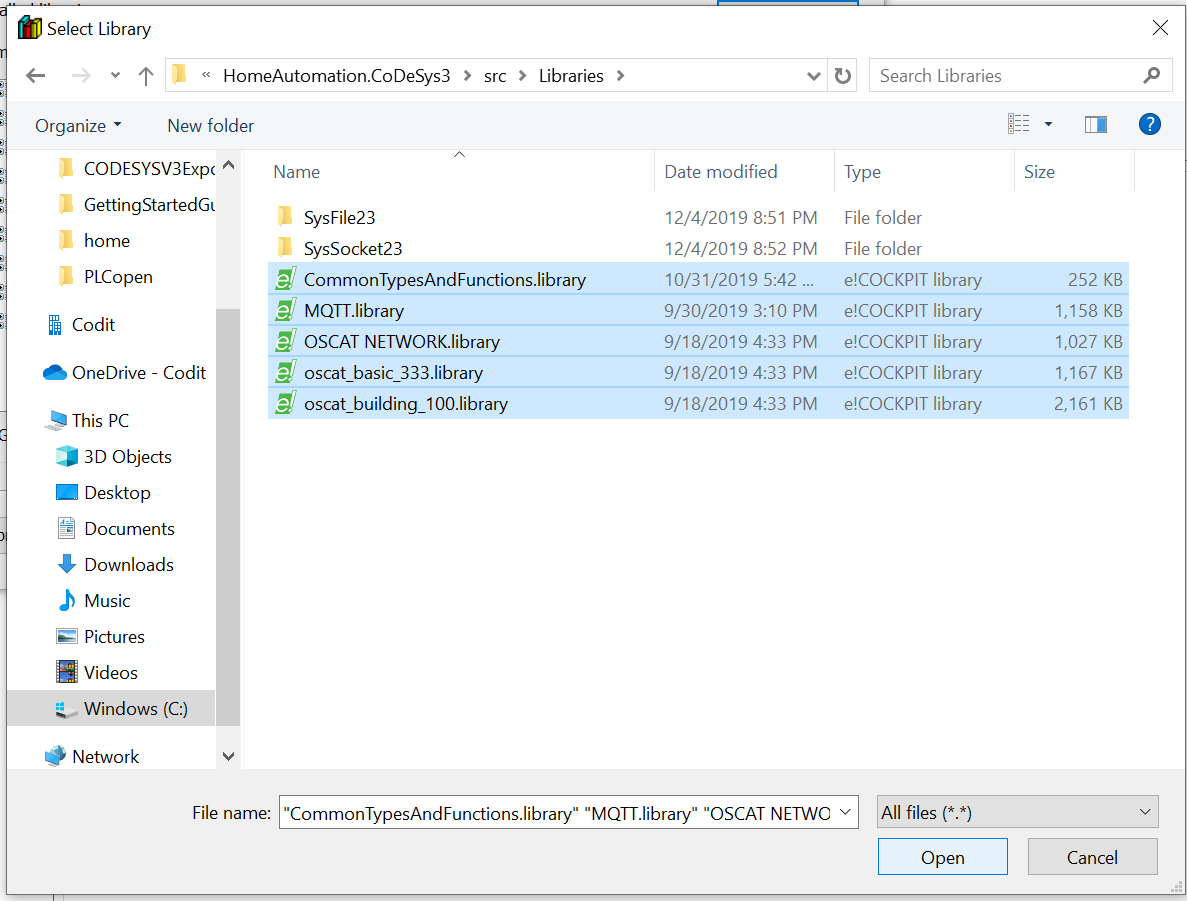Go up one folder level
The height and width of the screenshot is (901, 1187).
(x=145, y=76)
